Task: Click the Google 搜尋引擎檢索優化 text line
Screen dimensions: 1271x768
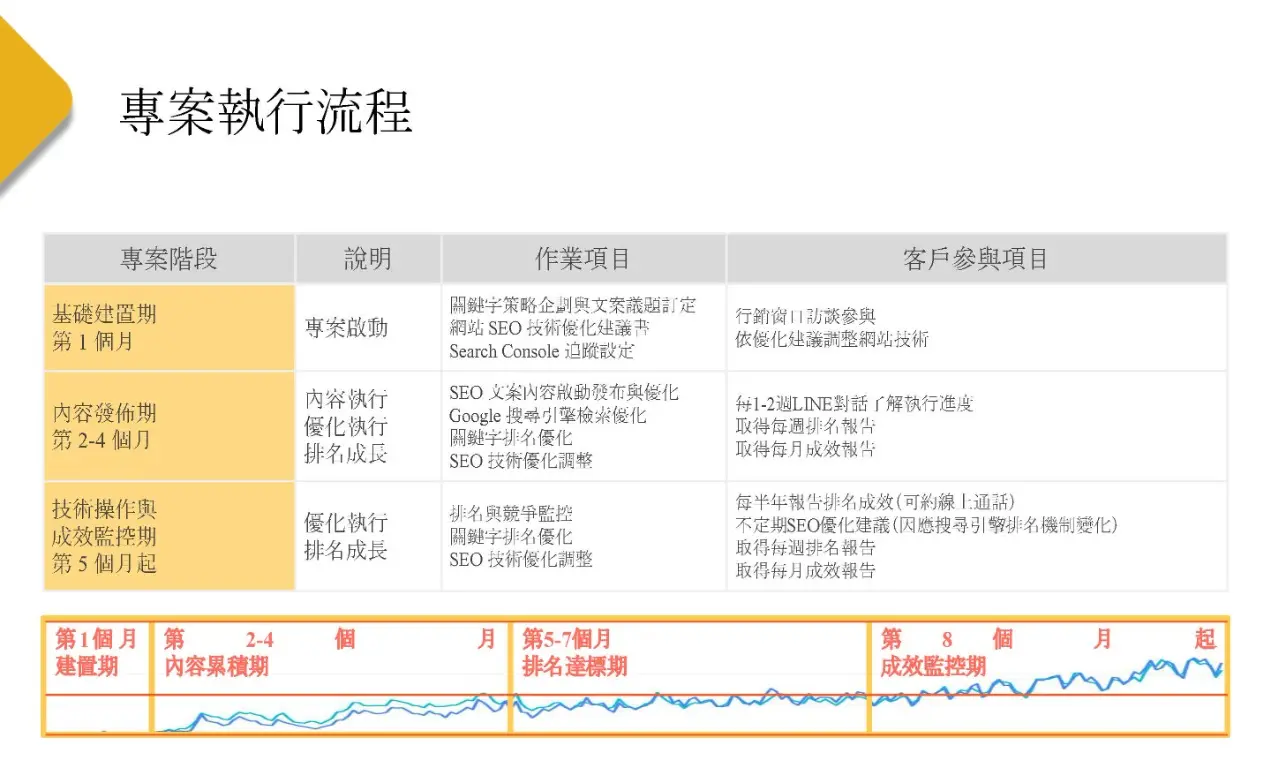Action: point(547,415)
